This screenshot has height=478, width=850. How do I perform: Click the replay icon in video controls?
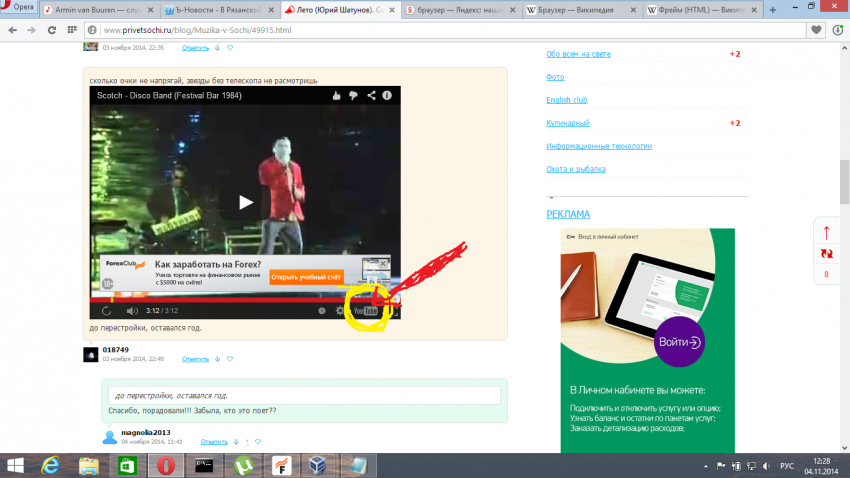coord(107,311)
